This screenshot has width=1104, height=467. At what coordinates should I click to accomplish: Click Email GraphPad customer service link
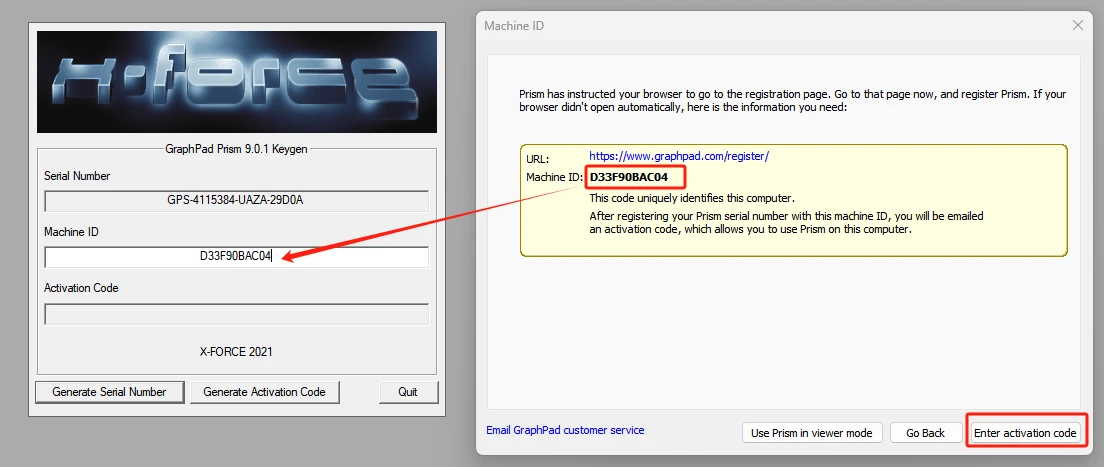565,430
